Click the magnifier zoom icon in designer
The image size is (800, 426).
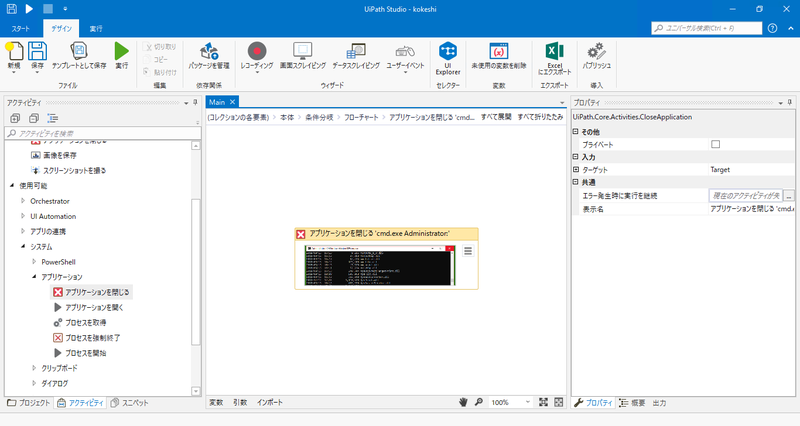(479, 402)
